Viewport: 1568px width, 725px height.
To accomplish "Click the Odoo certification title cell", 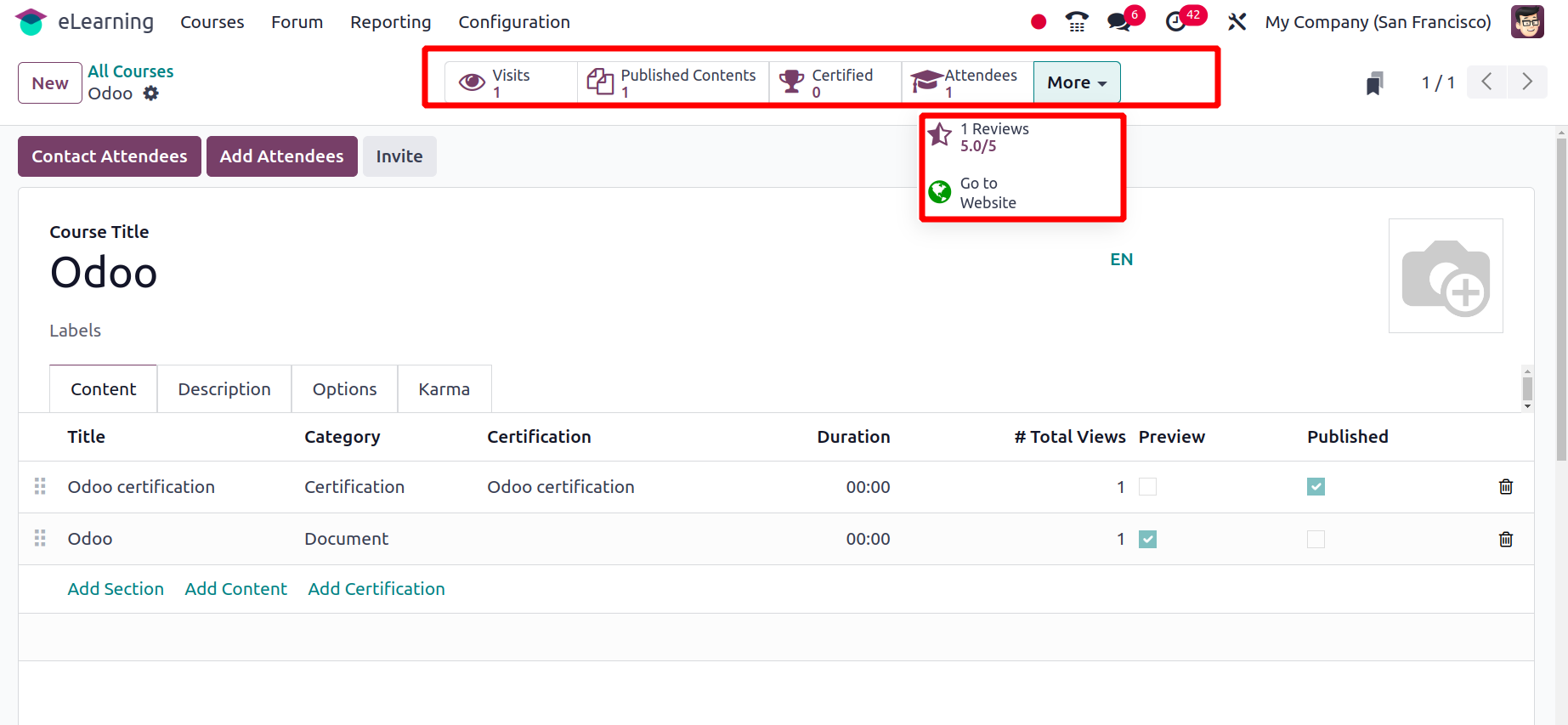I will click(141, 487).
